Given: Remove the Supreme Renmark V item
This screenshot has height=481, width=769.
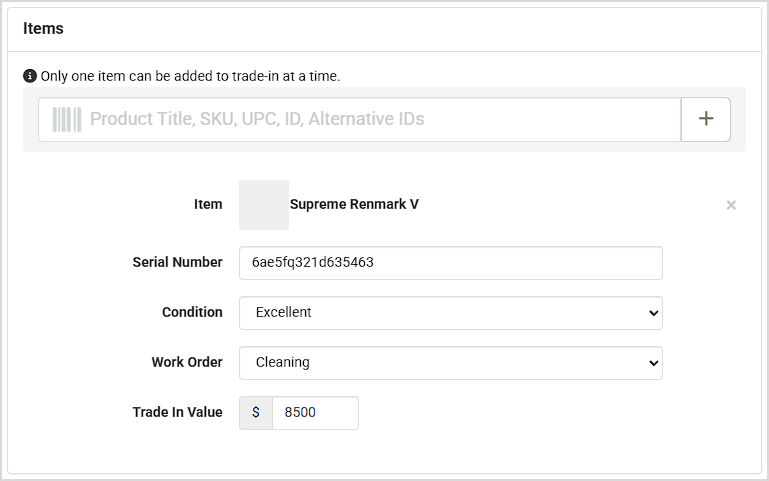Looking at the screenshot, I should (x=731, y=205).
